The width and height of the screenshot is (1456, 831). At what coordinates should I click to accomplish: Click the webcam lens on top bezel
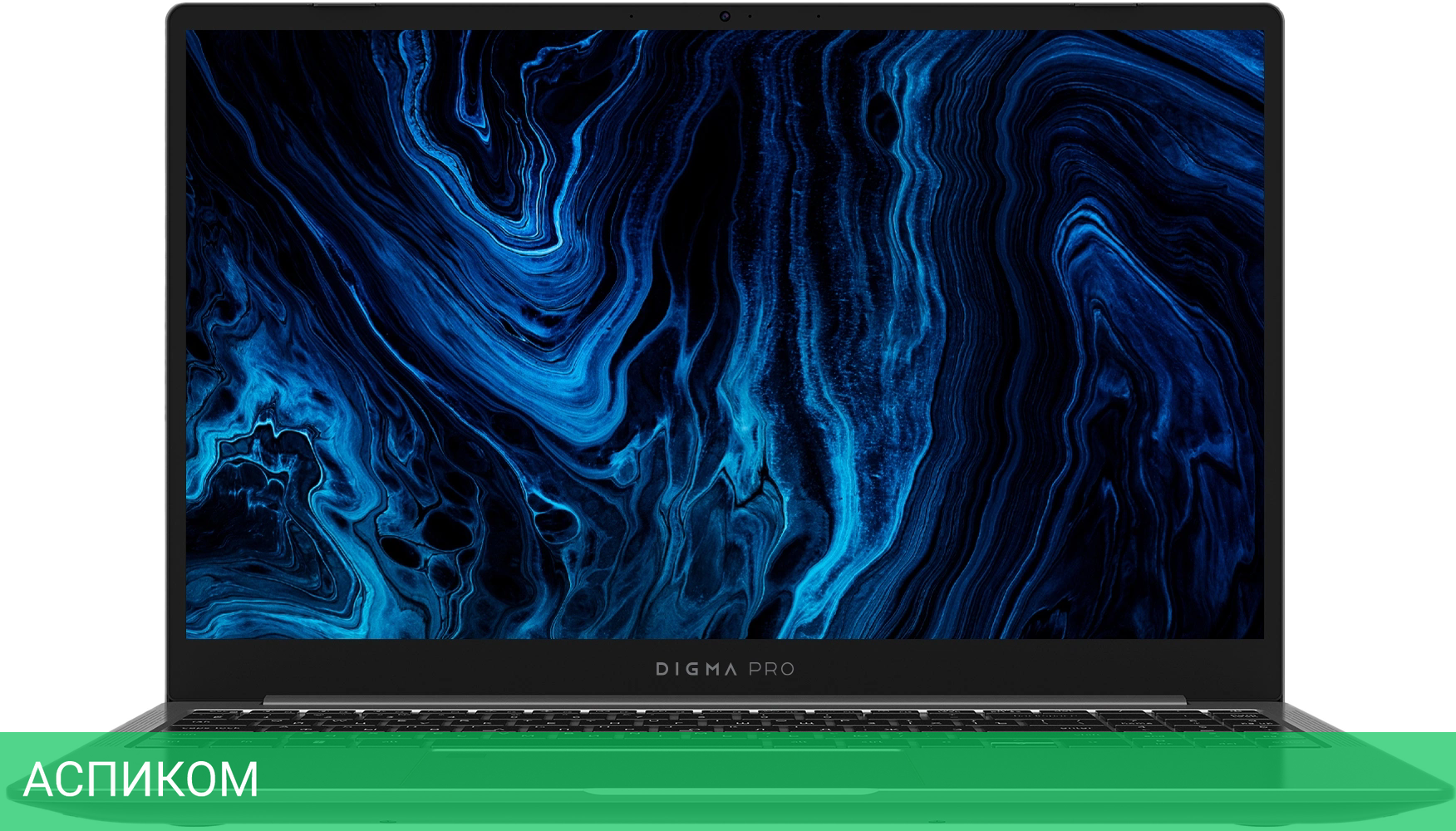(725, 16)
